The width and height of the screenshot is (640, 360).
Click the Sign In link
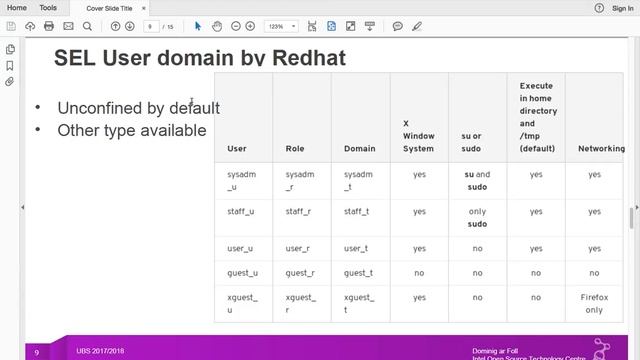tap(622, 8)
